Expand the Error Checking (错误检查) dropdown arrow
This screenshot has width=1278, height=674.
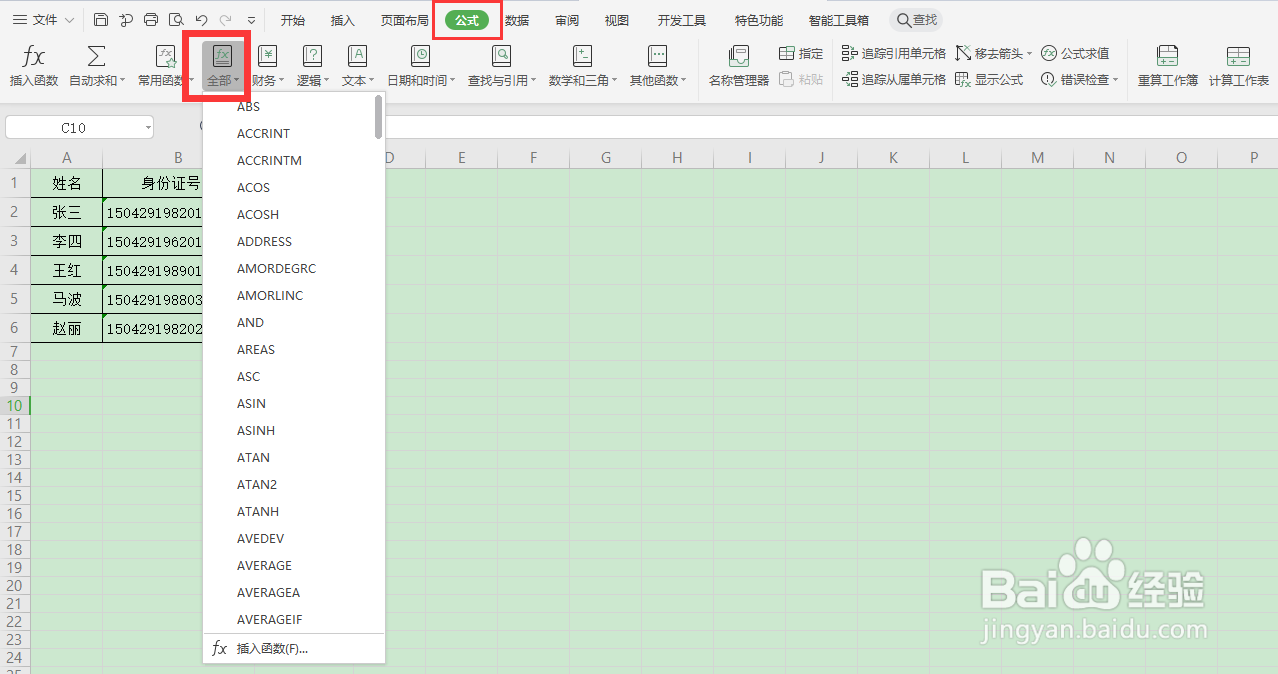(x=1116, y=80)
